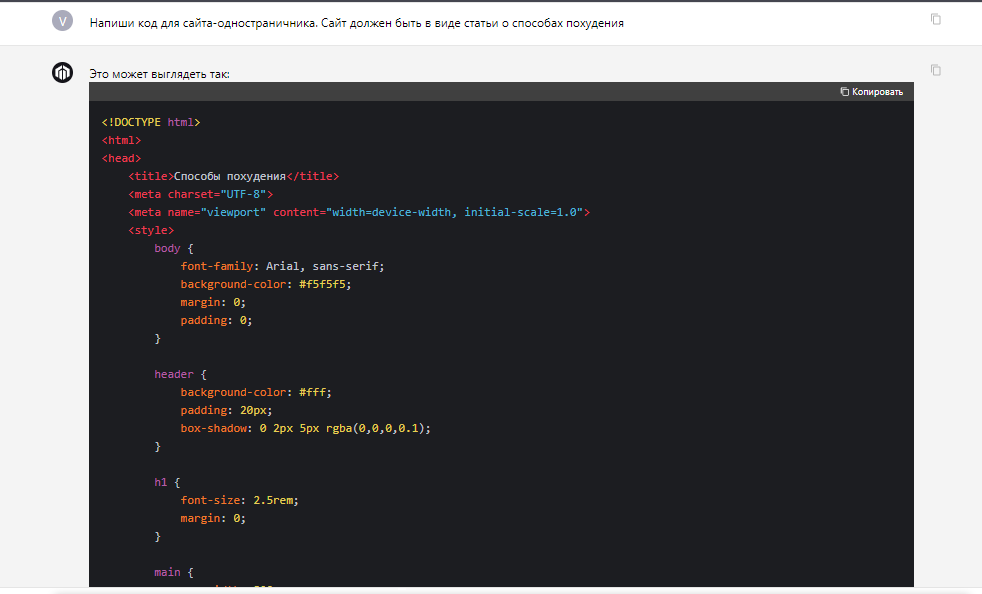This screenshot has width=982, height=594.
Task: Click the font-size: 2.5rem declaration
Action: (x=239, y=500)
